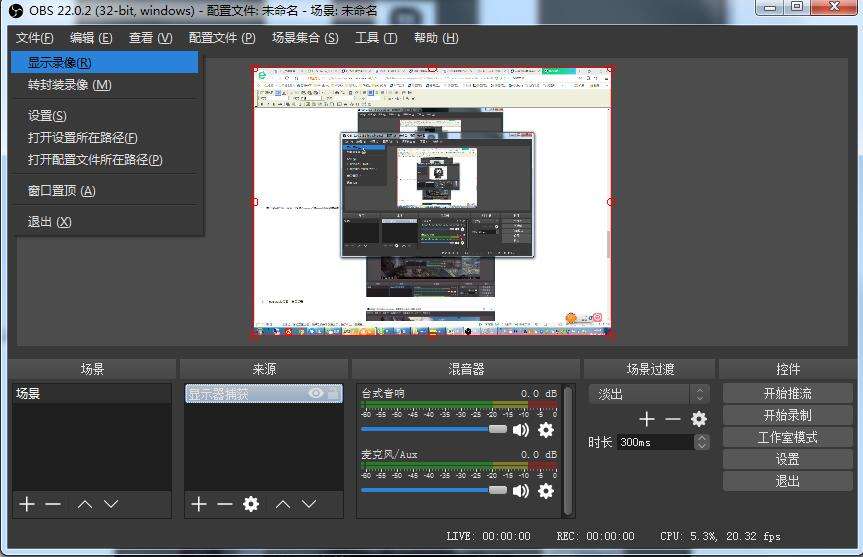This screenshot has width=863, height=557.
Task: Mute the 台式音响 speaker icon
Action: 520,430
